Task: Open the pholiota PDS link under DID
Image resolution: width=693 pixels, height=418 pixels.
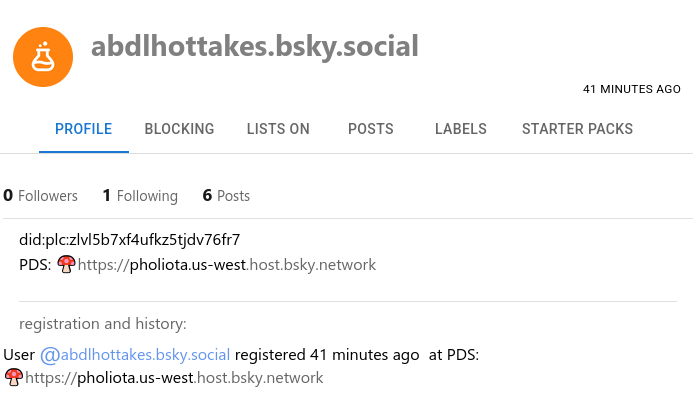Action: coord(226,265)
